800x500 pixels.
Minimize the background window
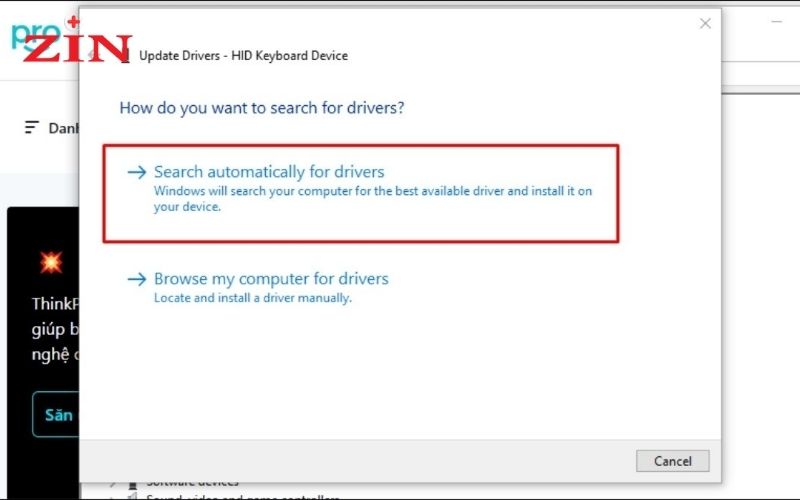pos(777,22)
